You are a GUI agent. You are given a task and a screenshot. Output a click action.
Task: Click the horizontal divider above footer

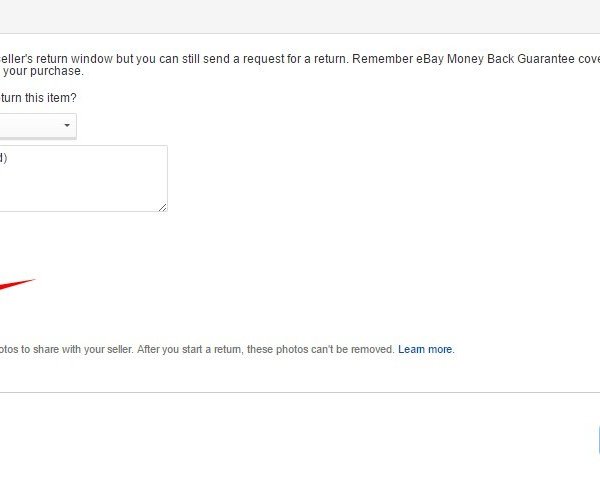300,392
